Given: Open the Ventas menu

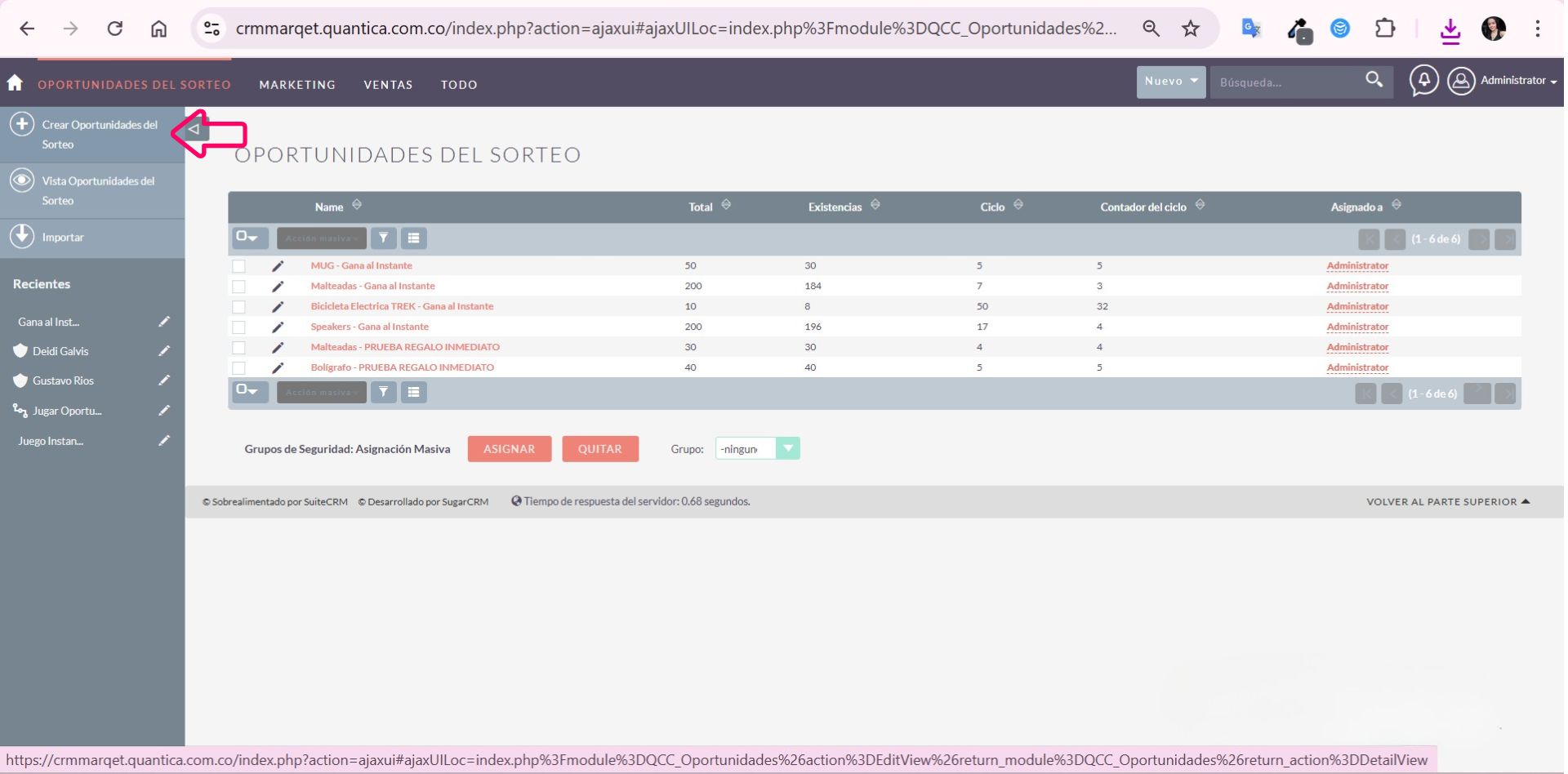Looking at the screenshot, I should pos(388,85).
